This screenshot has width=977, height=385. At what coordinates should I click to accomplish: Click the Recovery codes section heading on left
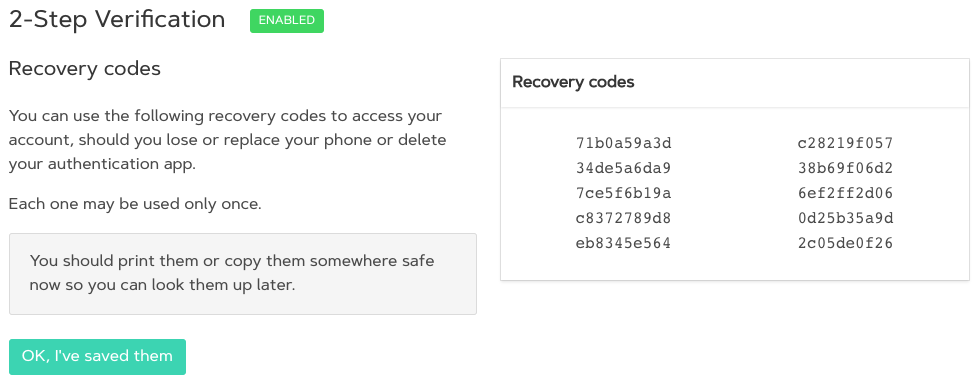pos(85,69)
